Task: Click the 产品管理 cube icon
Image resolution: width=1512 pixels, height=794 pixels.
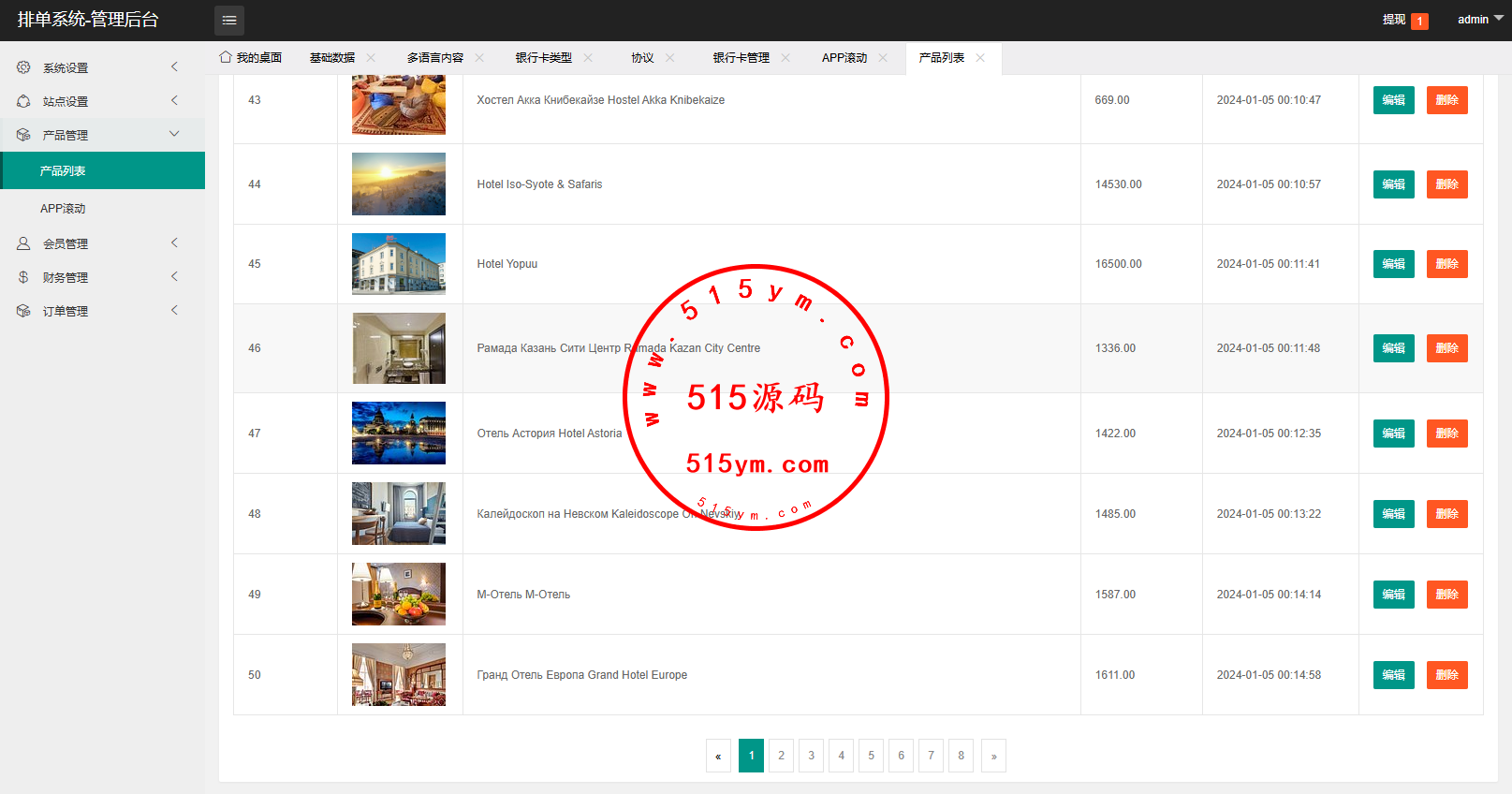Action: coord(23,135)
